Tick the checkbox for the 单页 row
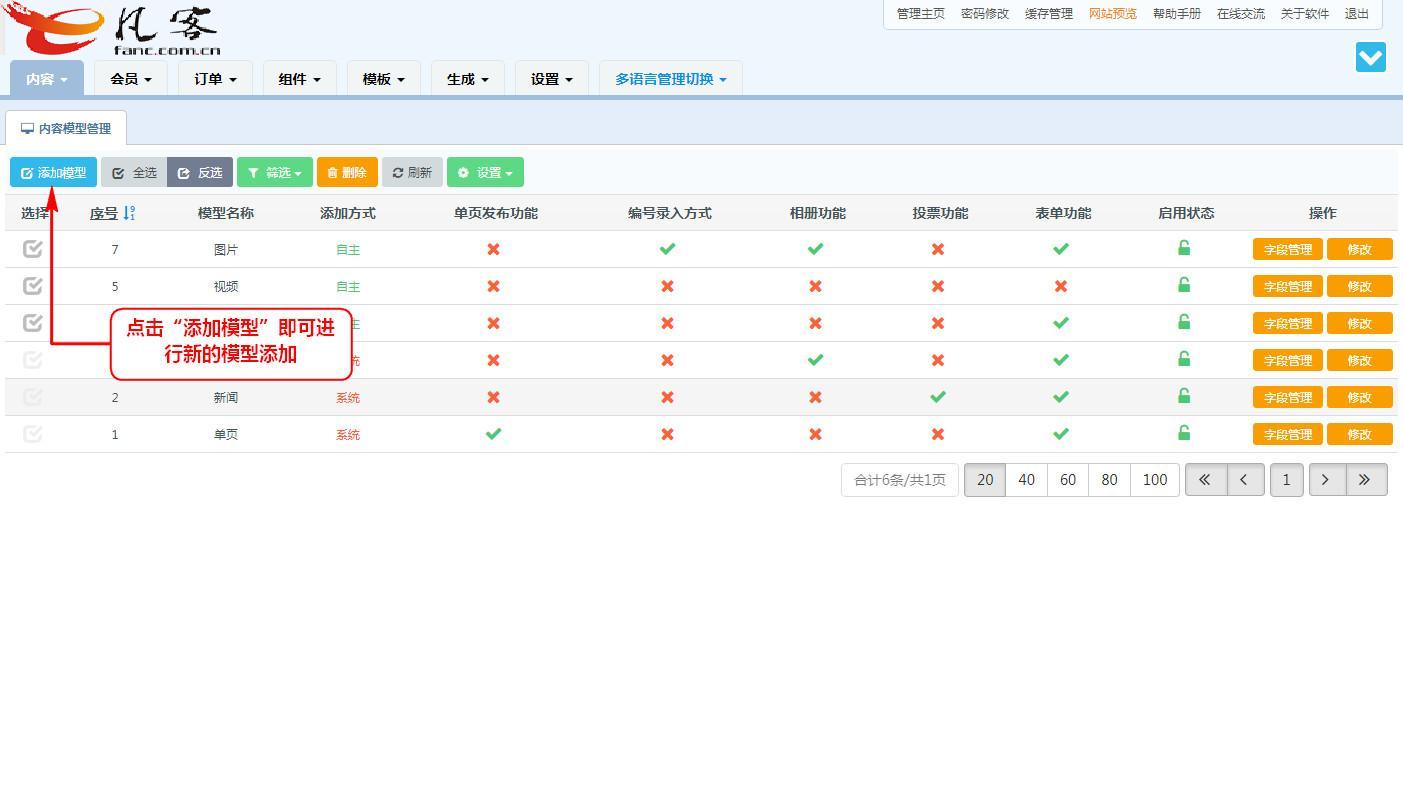Image resolution: width=1403 pixels, height=799 pixels. tap(33, 434)
